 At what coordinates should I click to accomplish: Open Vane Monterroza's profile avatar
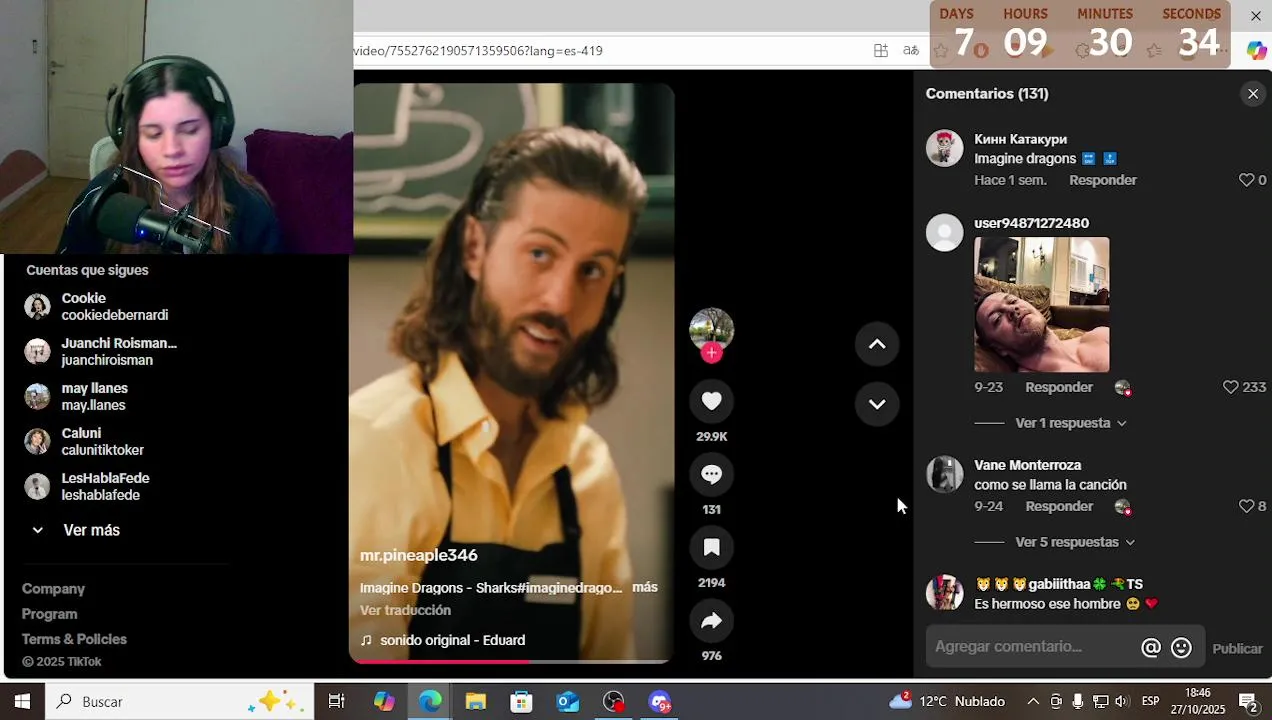[944, 474]
